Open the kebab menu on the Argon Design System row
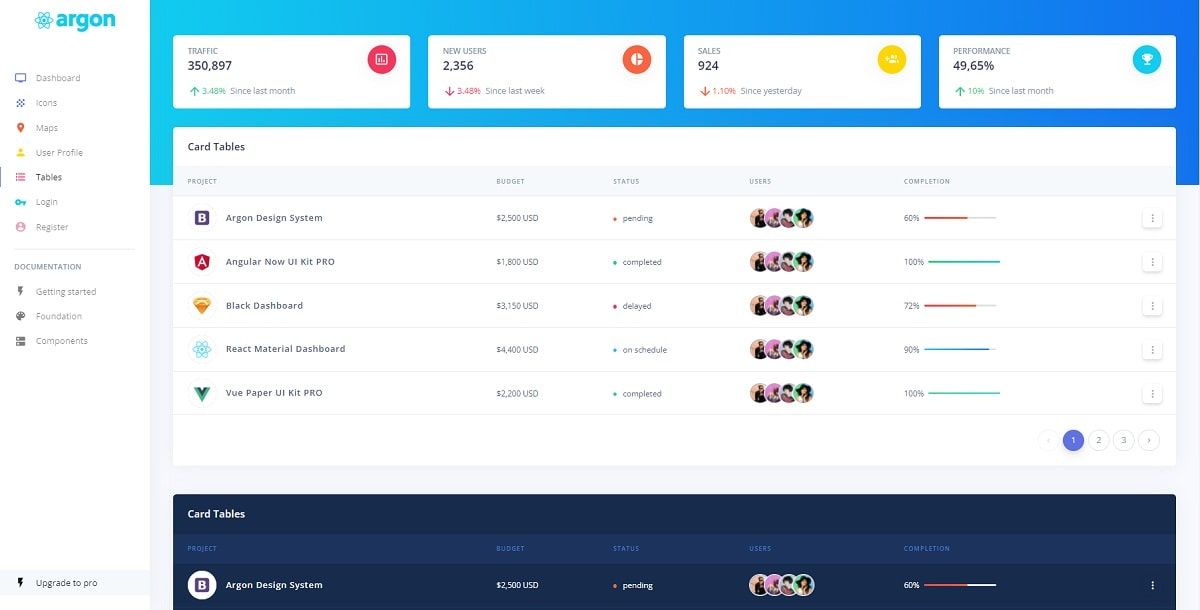The image size is (1200, 610). [1152, 217]
